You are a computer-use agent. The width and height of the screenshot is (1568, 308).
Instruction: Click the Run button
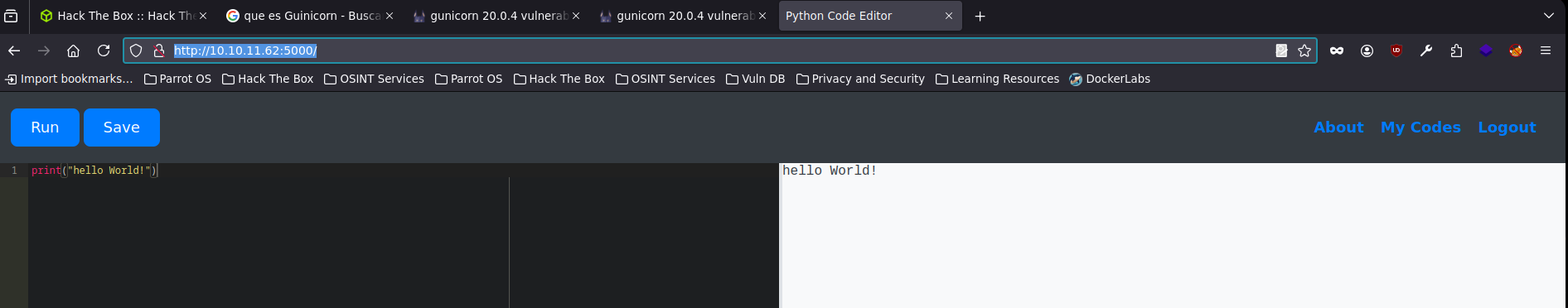pyautogui.click(x=45, y=128)
